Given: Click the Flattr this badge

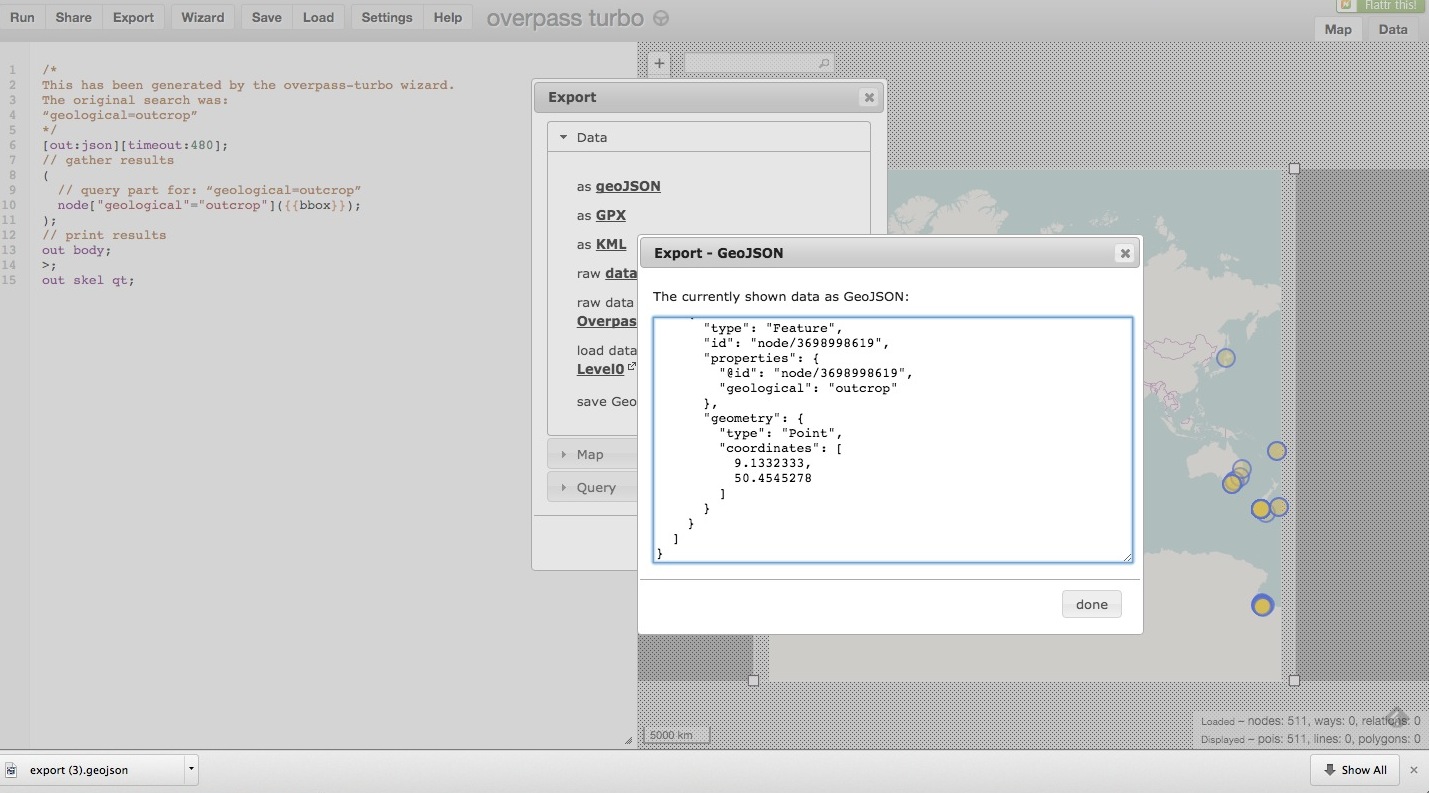Looking at the screenshot, I should coord(1381,6).
